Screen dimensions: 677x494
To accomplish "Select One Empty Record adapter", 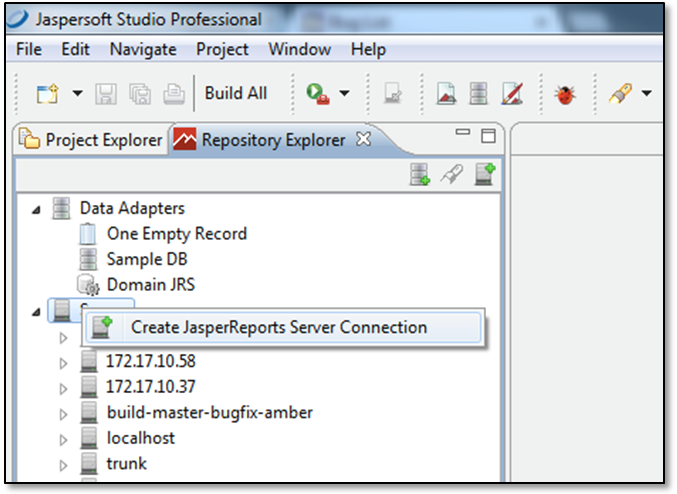I will click(x=177, y=234).
